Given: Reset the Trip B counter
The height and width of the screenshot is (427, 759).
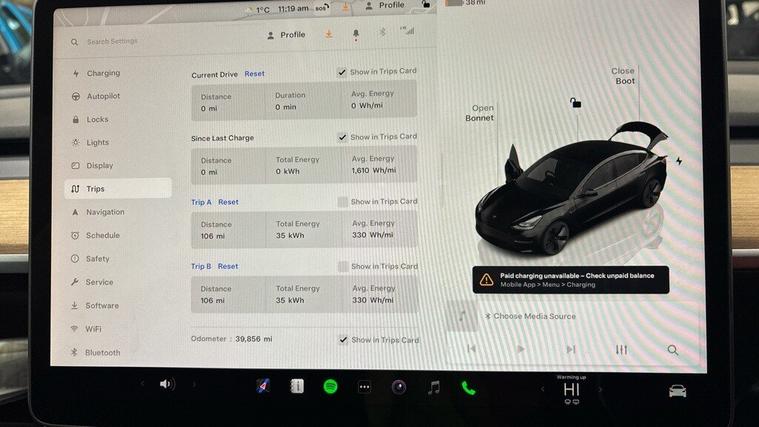Looking at the screenshot, I should point(228,266).
